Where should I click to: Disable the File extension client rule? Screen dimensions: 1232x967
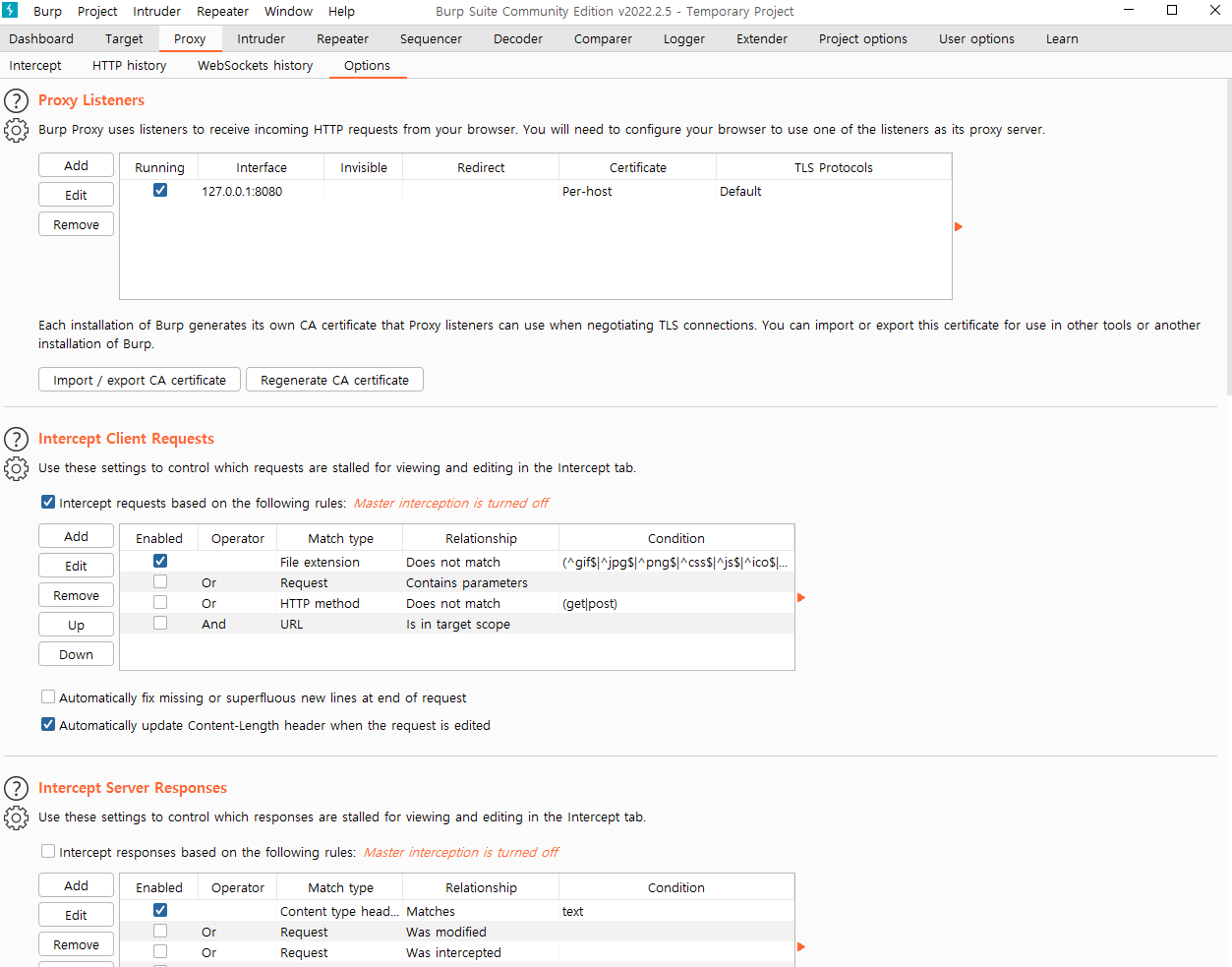click(x=160, y=561)
